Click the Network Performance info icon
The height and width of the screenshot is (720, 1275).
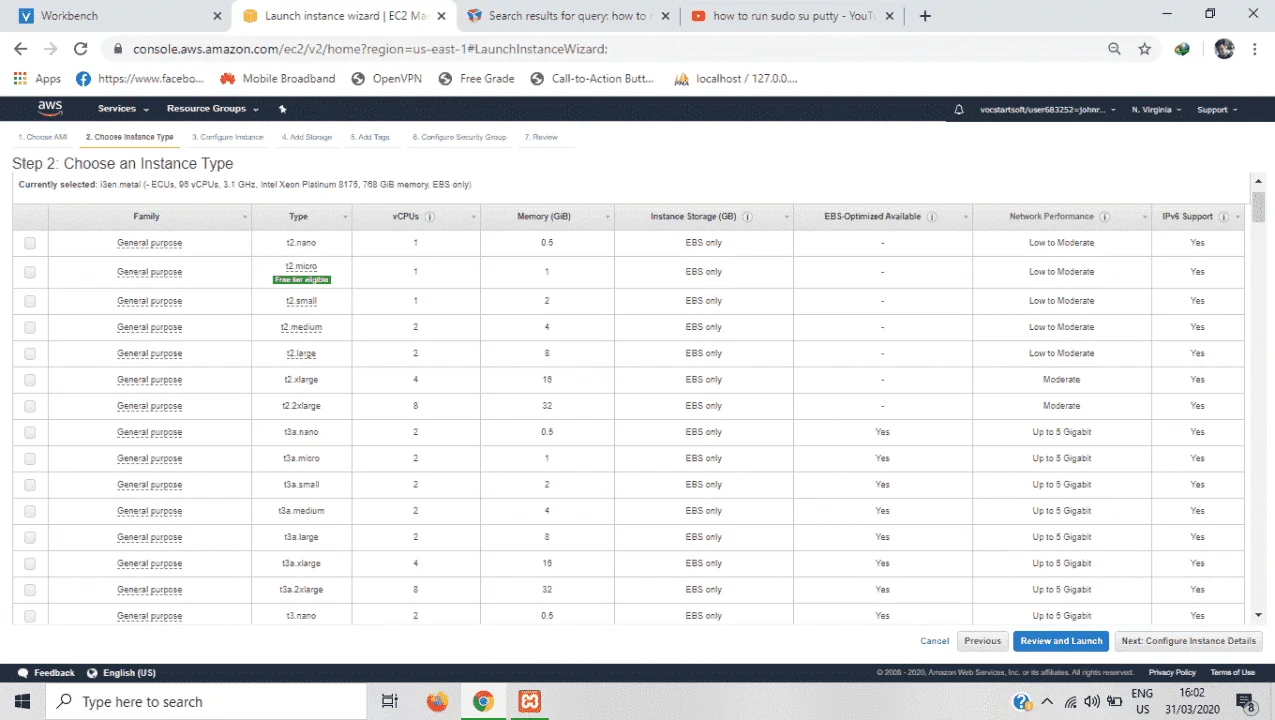pos(1104,216)
